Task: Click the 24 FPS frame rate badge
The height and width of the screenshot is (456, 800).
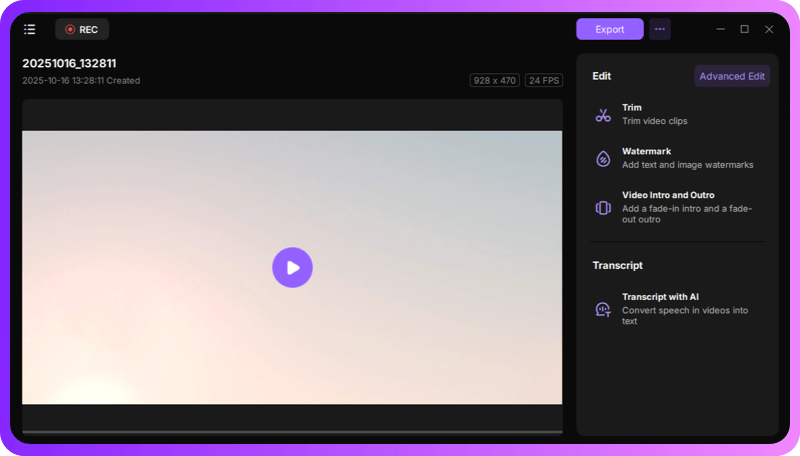Action: click(544, 81)
